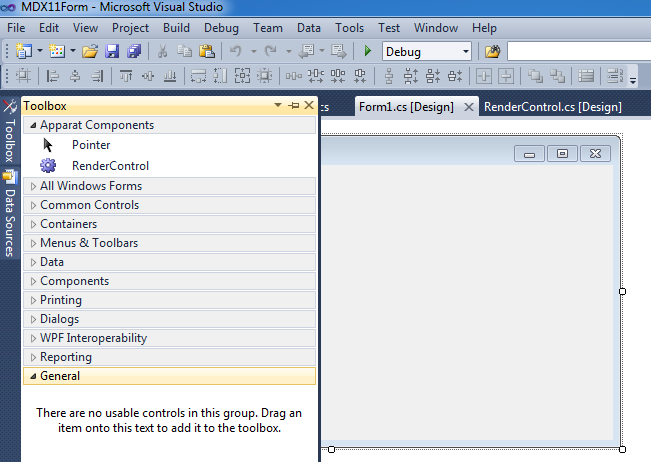Image resolution: width=651 pixels, height=462 pixels.
Task: Expand the Menus & Toolbars group
Action: (x=33, y=244)
